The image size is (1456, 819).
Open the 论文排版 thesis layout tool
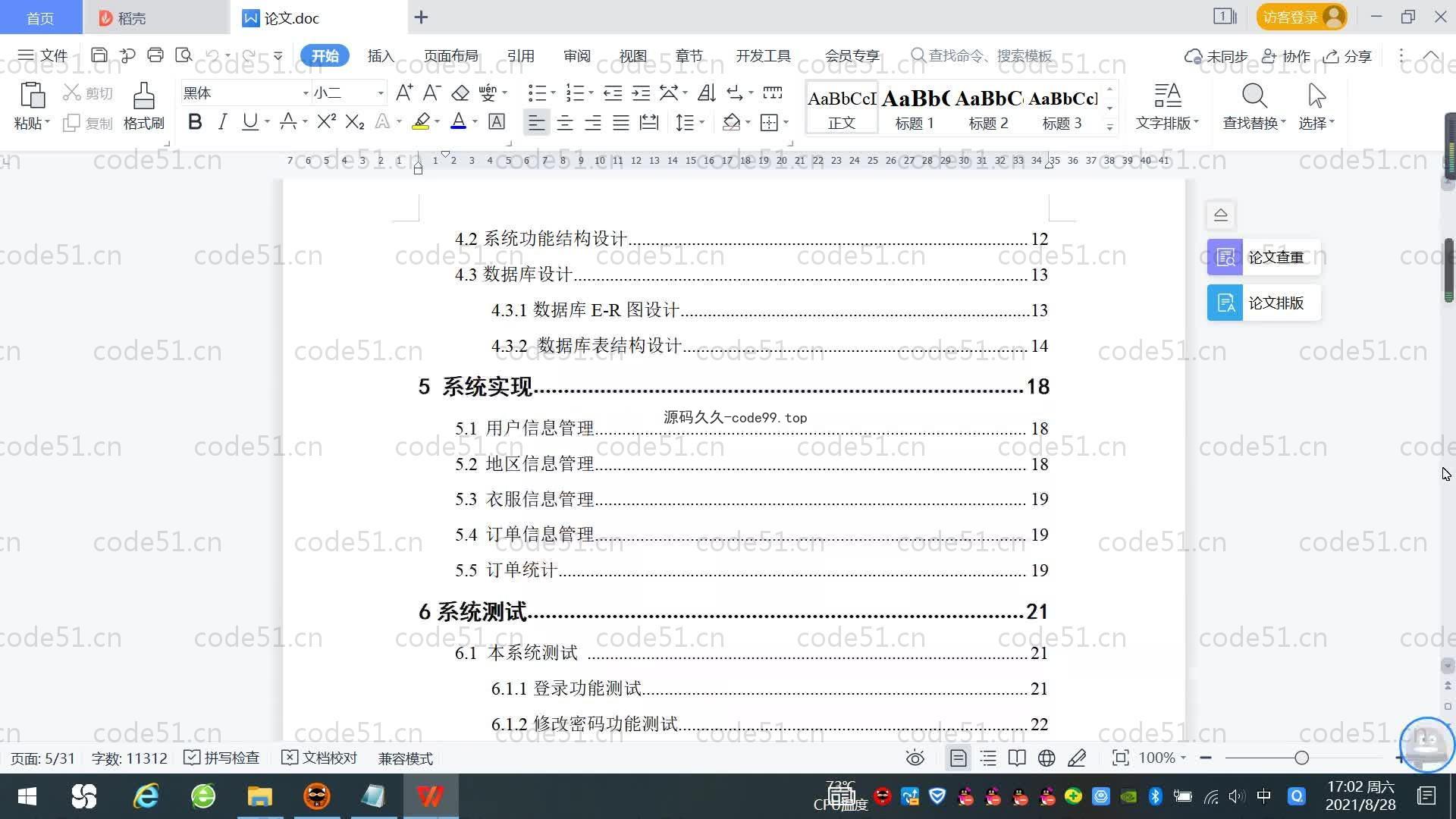[1264, 303]
